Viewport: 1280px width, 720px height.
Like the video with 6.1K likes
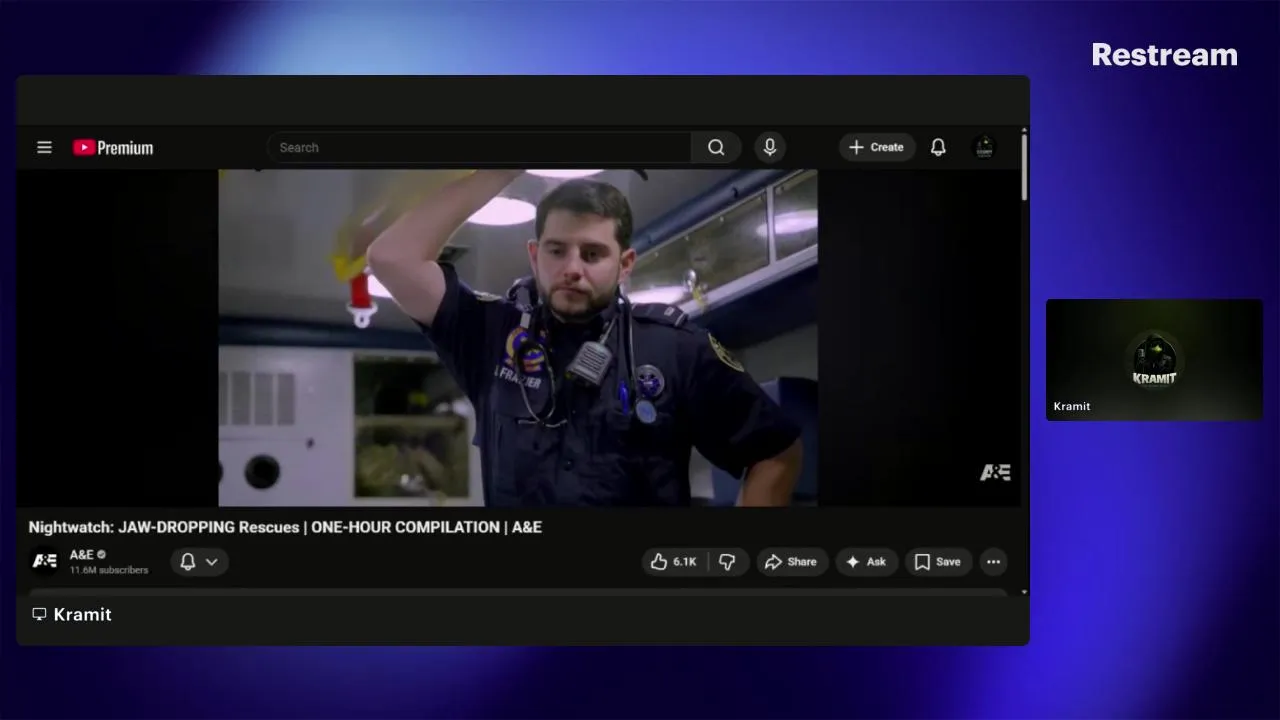(674, 562)
